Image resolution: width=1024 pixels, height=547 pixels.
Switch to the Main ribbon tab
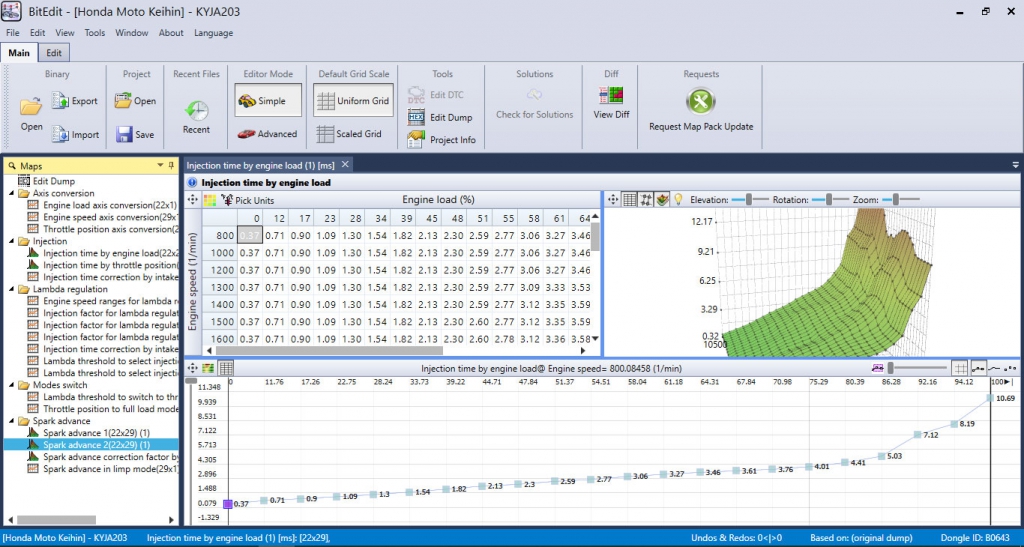tap(19, 53)
